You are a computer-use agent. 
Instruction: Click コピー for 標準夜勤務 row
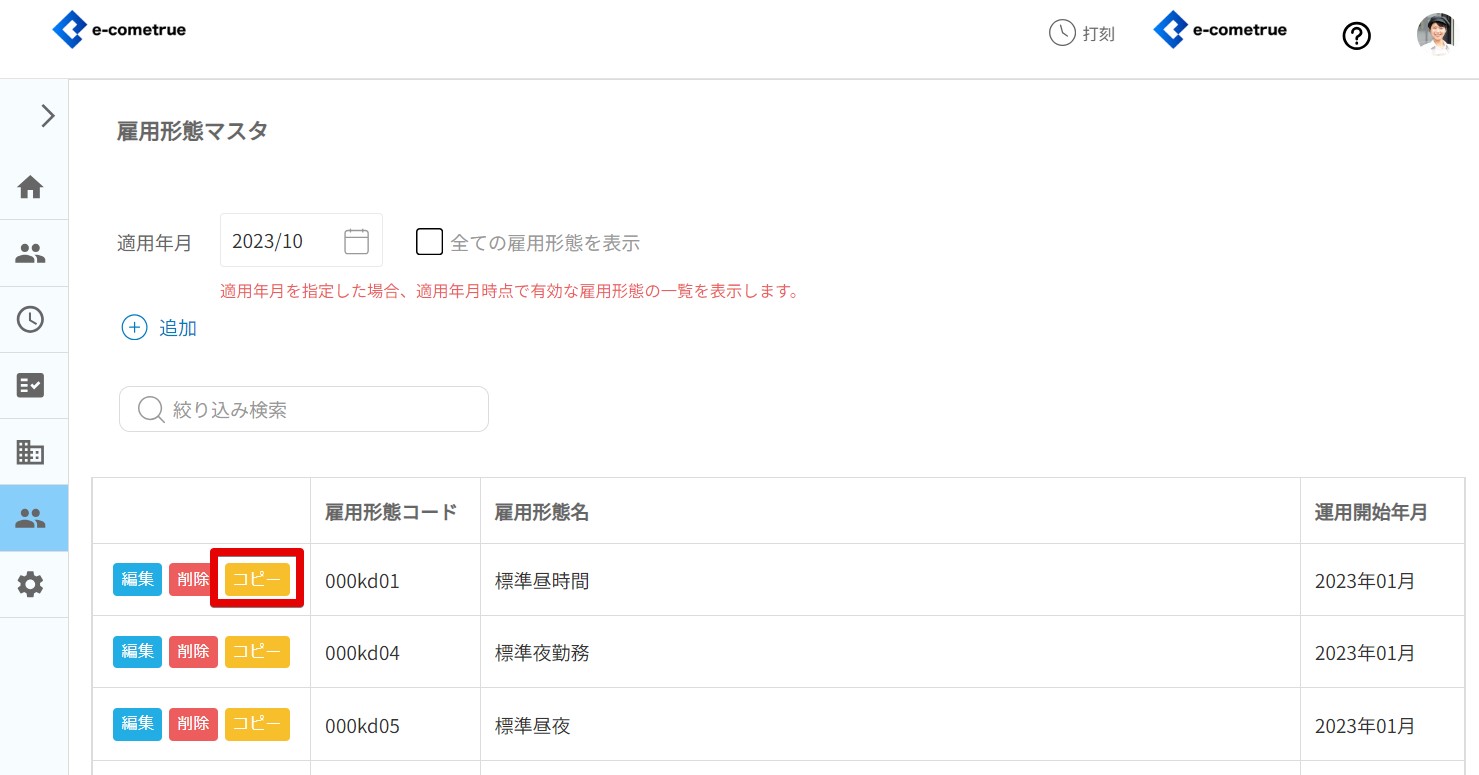pyautogui.click(x=257, y=652)
